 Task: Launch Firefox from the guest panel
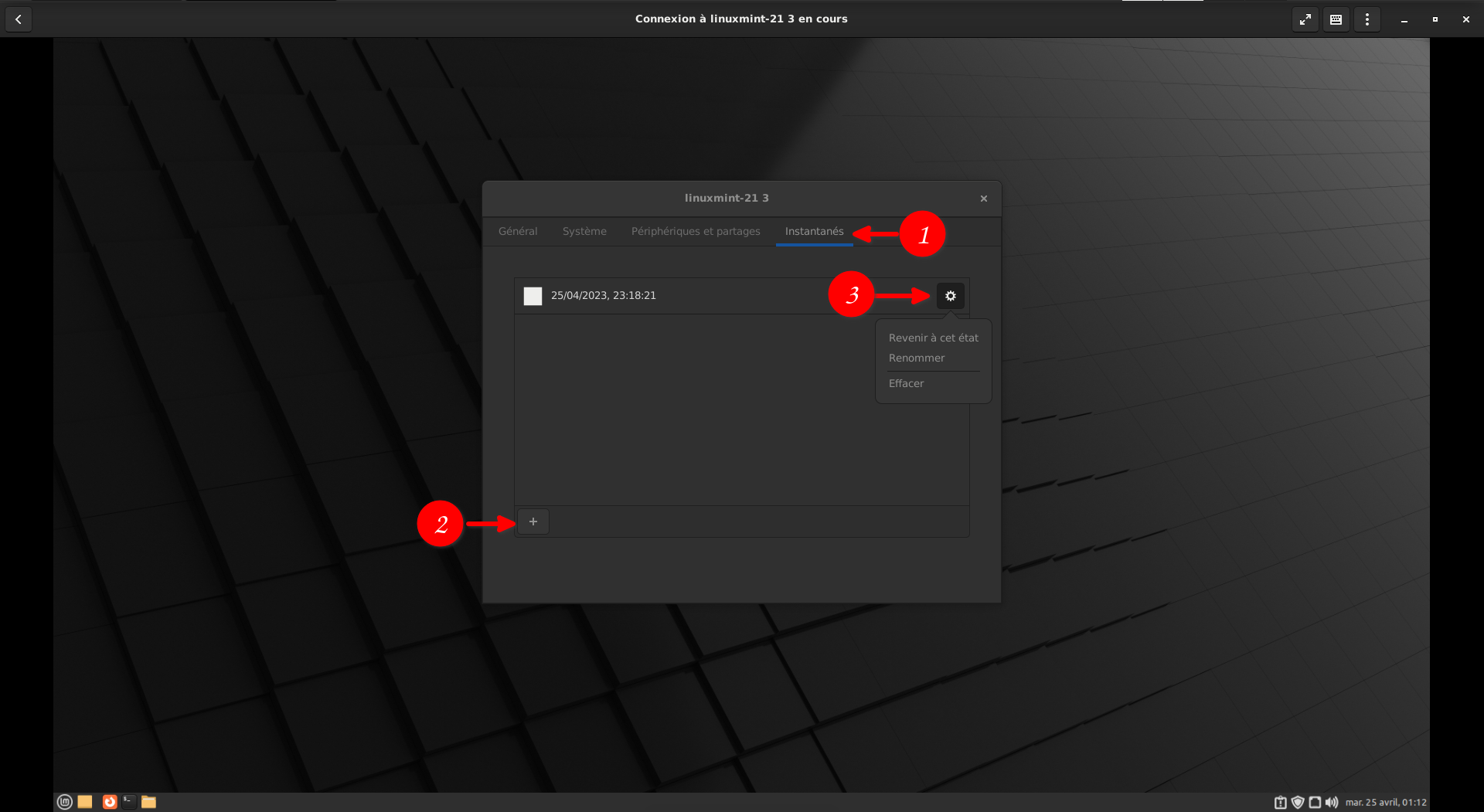[x=110, y=802]
